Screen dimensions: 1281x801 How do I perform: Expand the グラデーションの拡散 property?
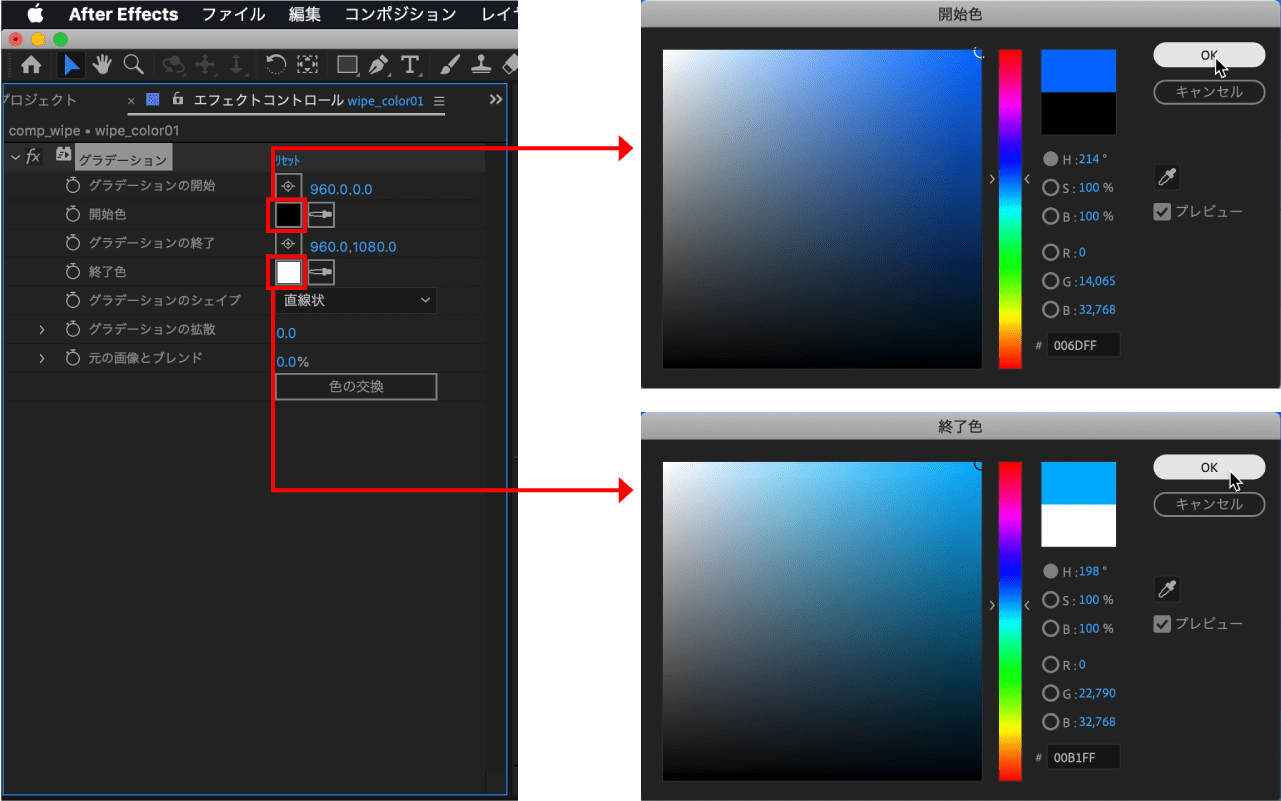pos(42,329)
